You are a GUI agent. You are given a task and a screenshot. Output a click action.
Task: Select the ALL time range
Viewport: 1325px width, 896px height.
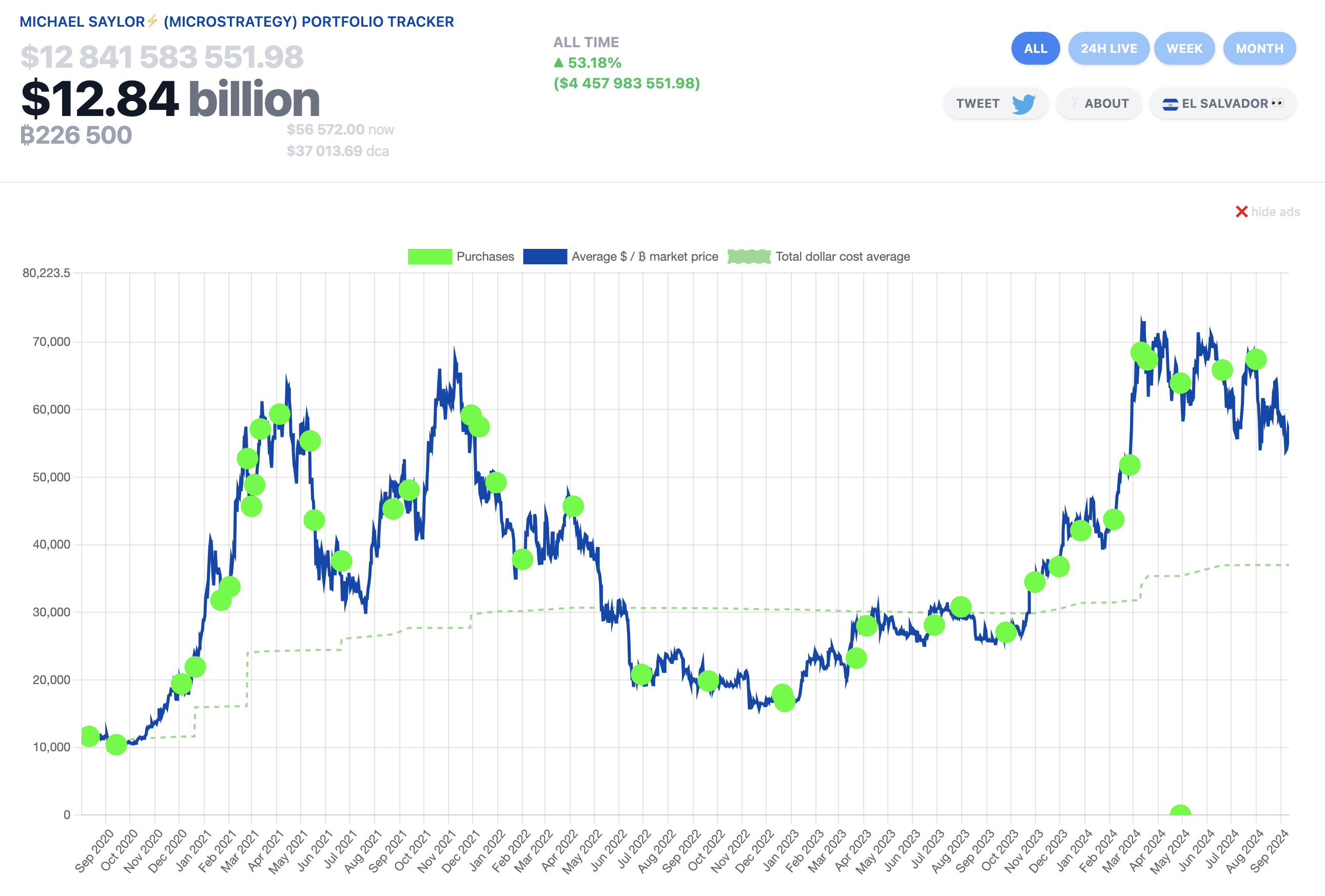click(x=1036, y=48)
